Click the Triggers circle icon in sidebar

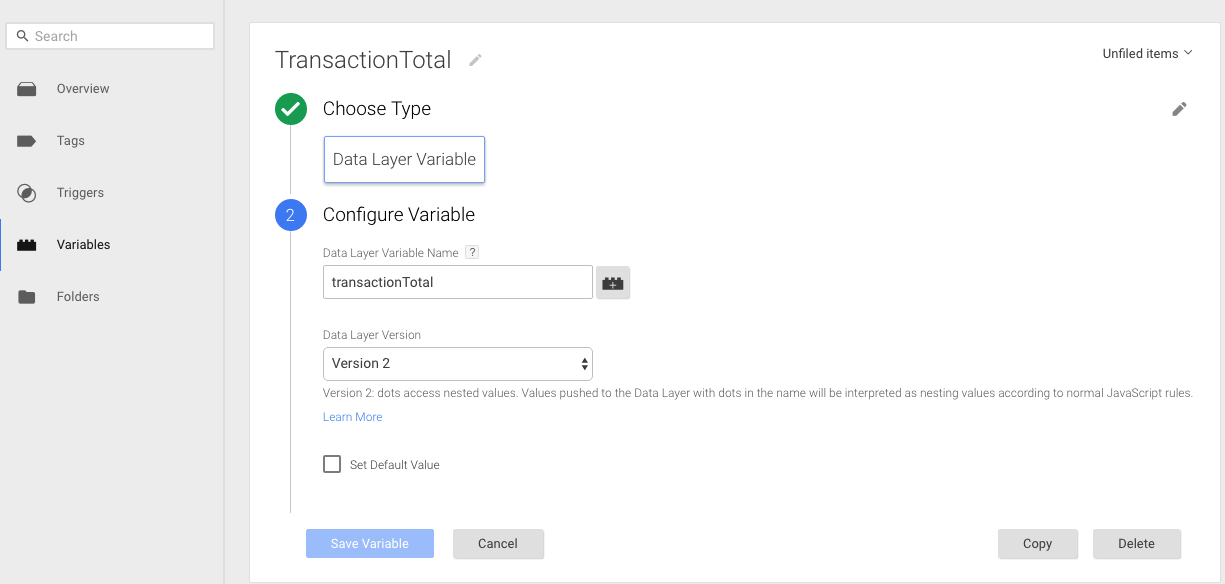27,193
